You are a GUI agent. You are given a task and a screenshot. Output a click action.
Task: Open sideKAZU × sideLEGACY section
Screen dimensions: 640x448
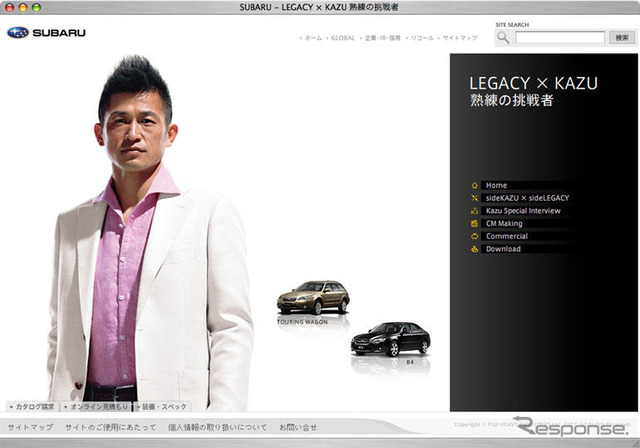pyautogui.click(x=527, y=198)
